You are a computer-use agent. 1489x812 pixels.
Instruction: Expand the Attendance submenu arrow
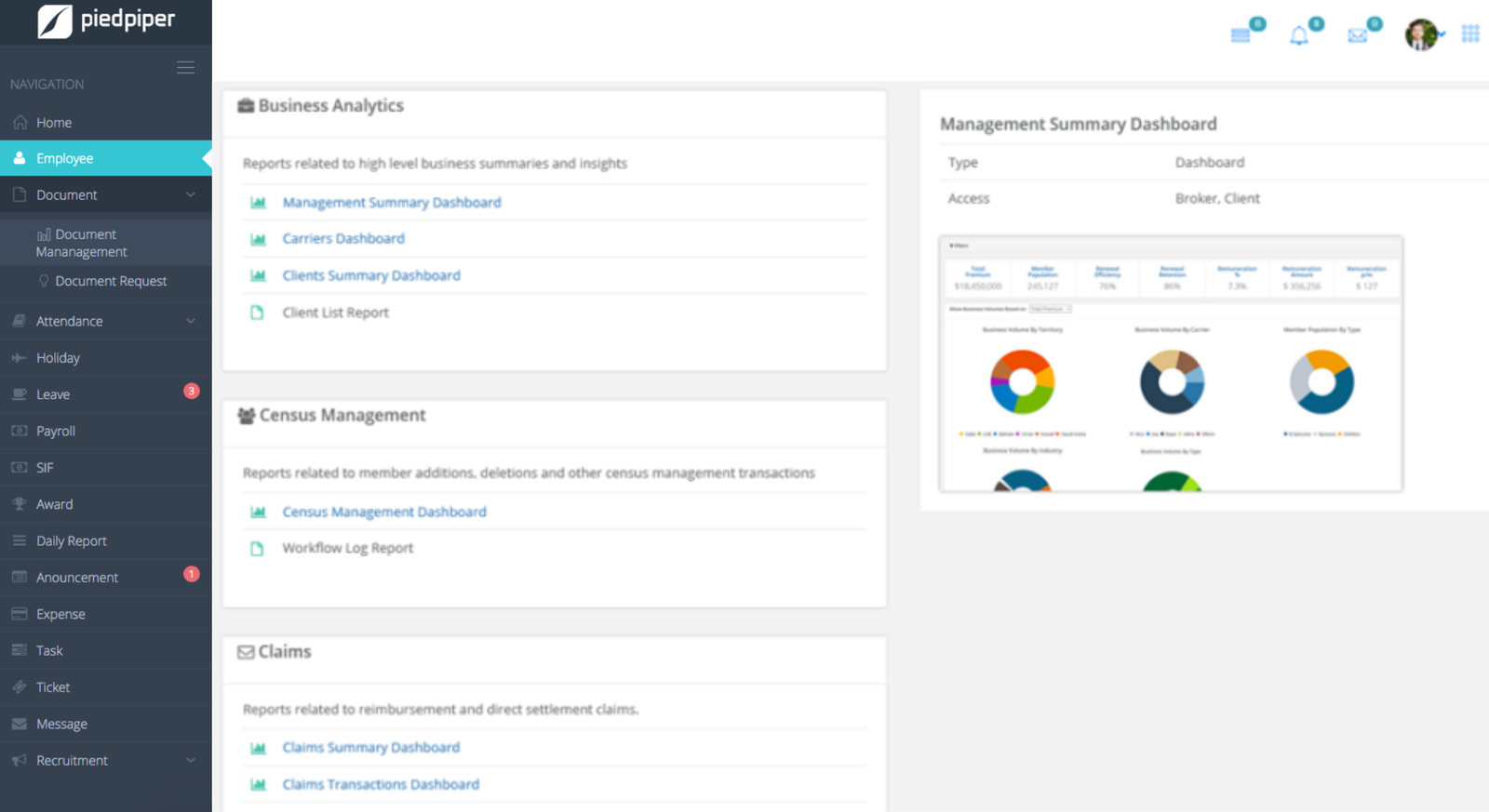click(x=191, y=321)
